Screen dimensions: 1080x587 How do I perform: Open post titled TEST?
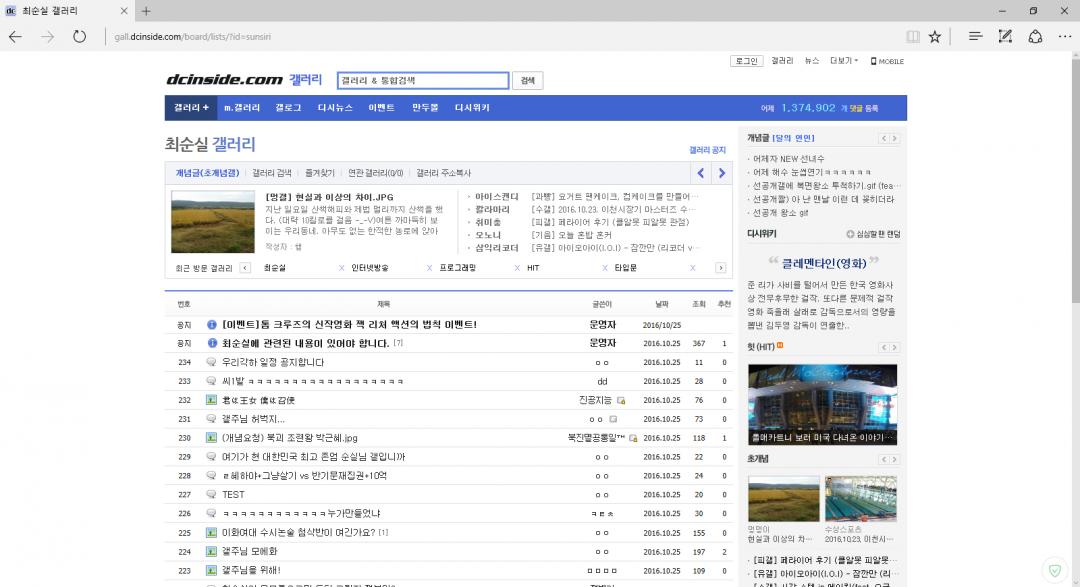(x=233, y=495)
